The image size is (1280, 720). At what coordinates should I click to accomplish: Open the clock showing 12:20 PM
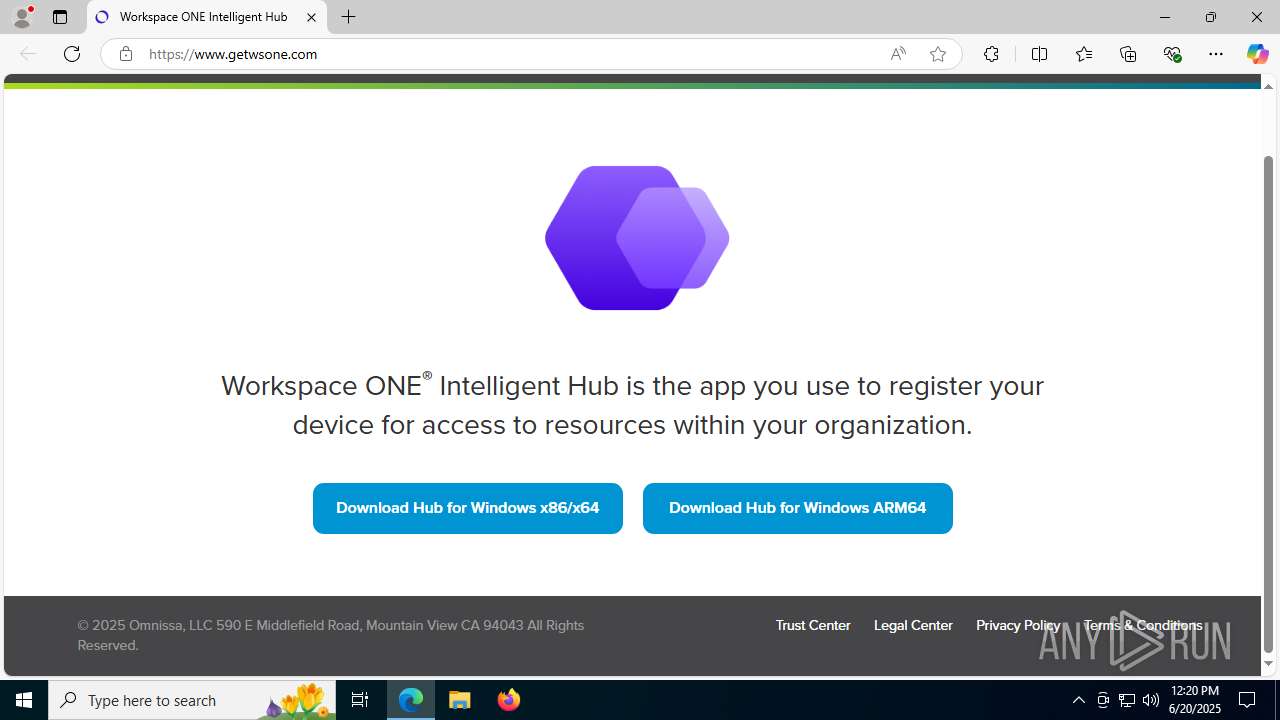pyautogui.click(x=1194, y=700)
